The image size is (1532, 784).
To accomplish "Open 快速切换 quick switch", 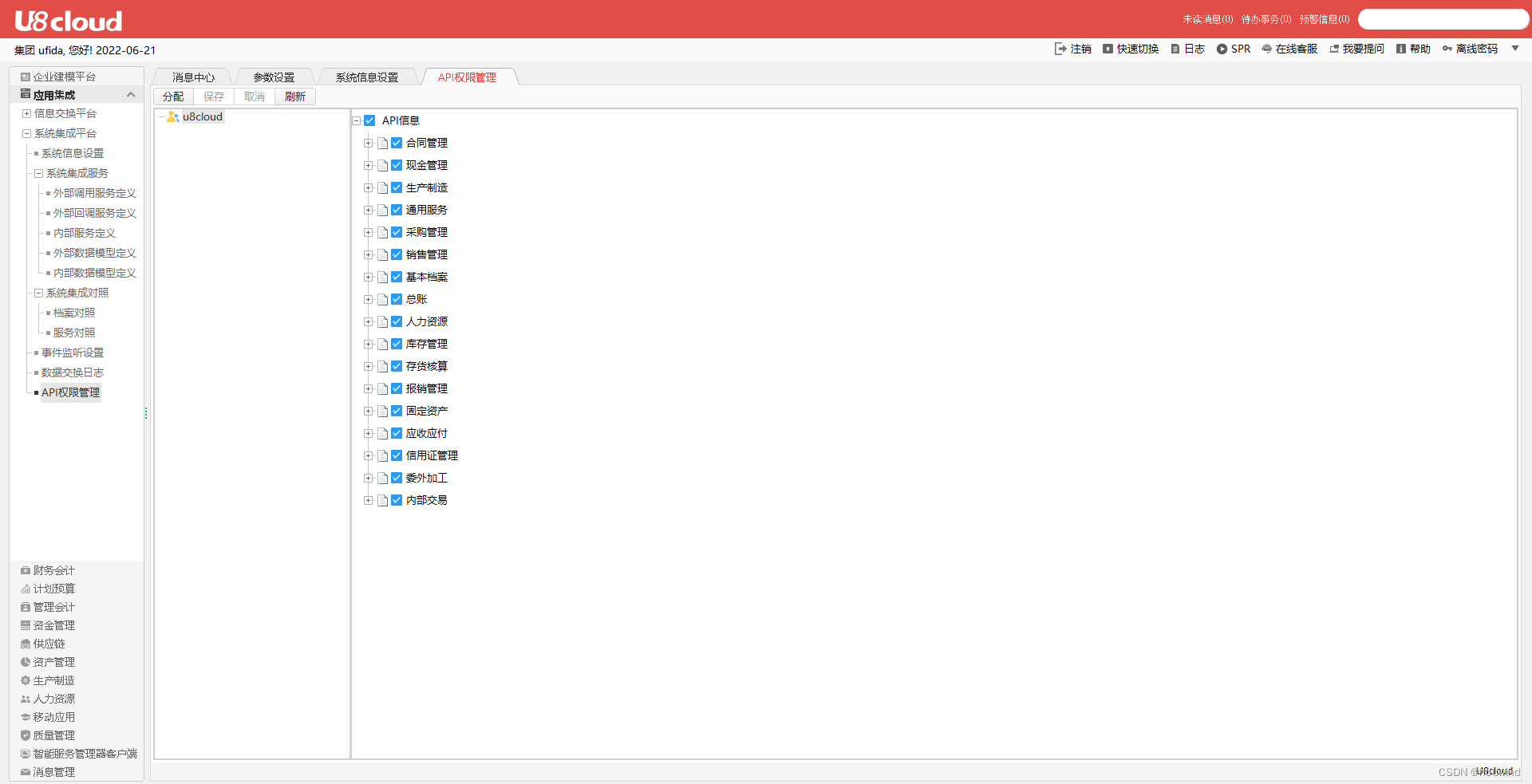I will click(x=1107, y=49).
